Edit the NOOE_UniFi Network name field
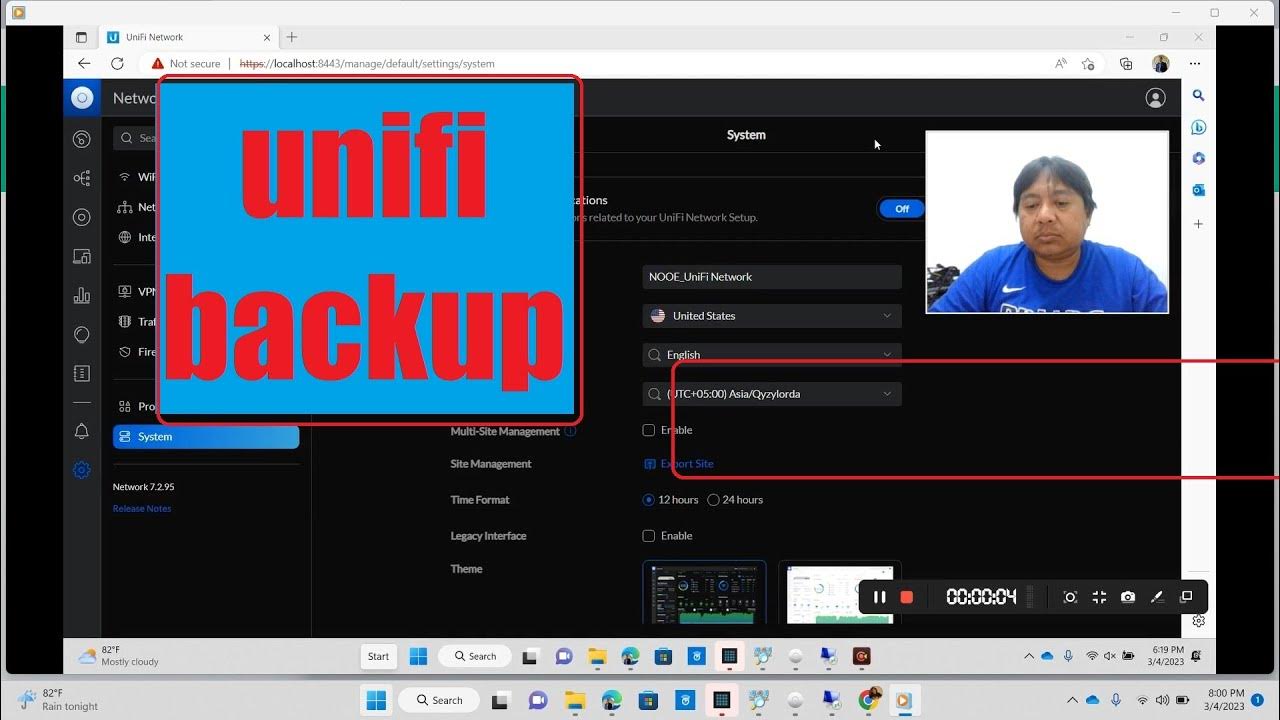1280x720 pixels. tap(772, 277)
